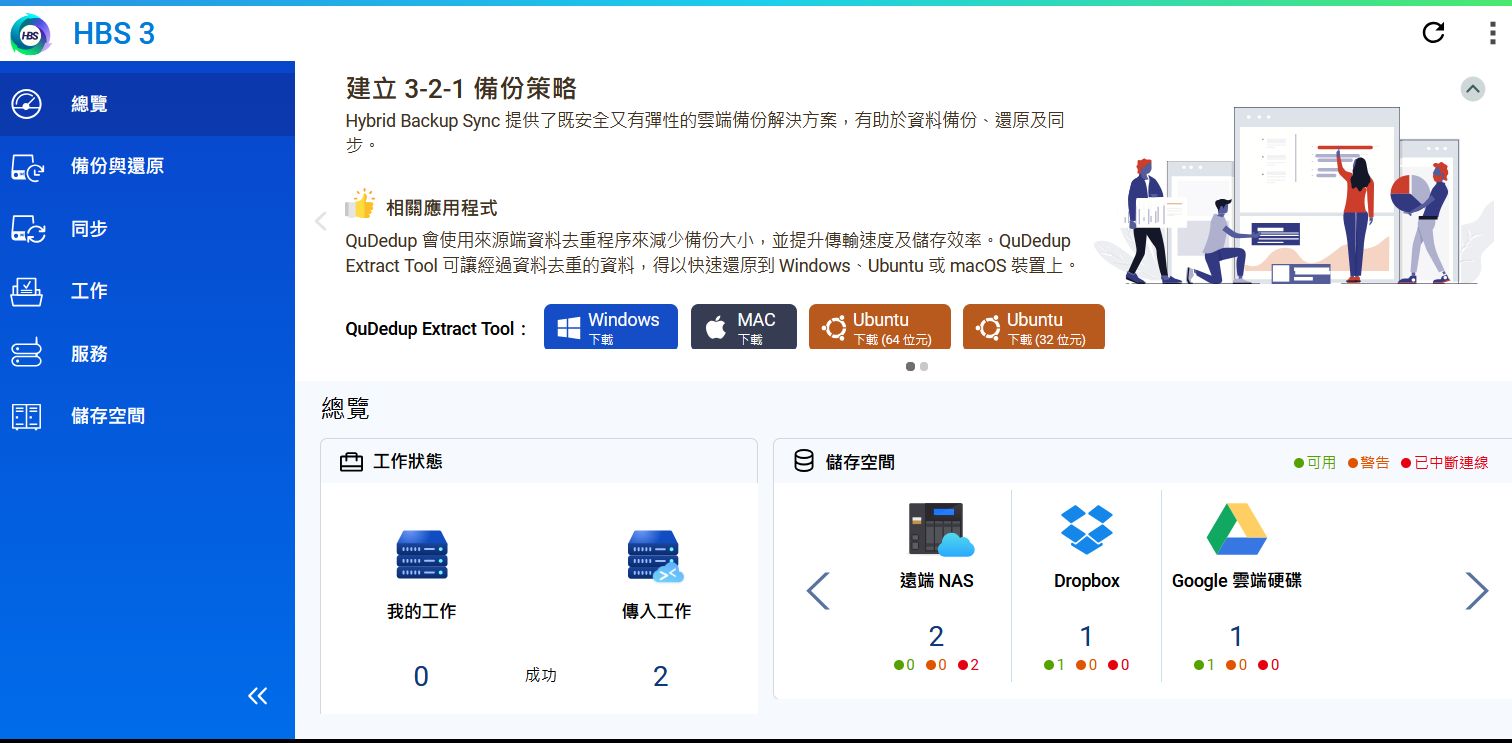Select 服務 services in sidebar
The width and height of the screenshot is (1512, 743).
[x=147, y=354]
